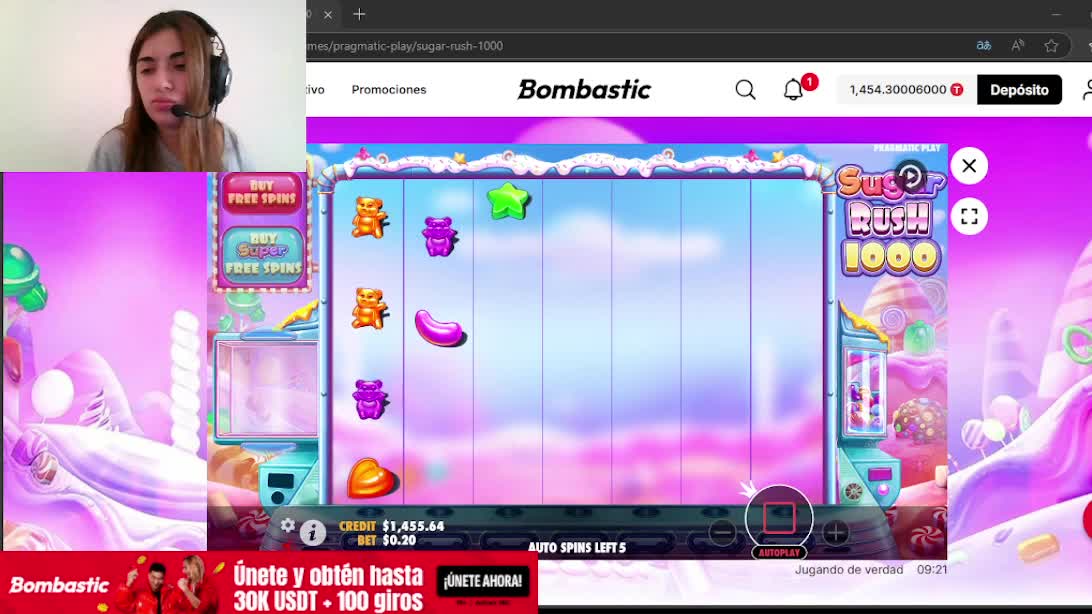Decrease bet with the minus button

pyautogui.click(x=722, y=533)
